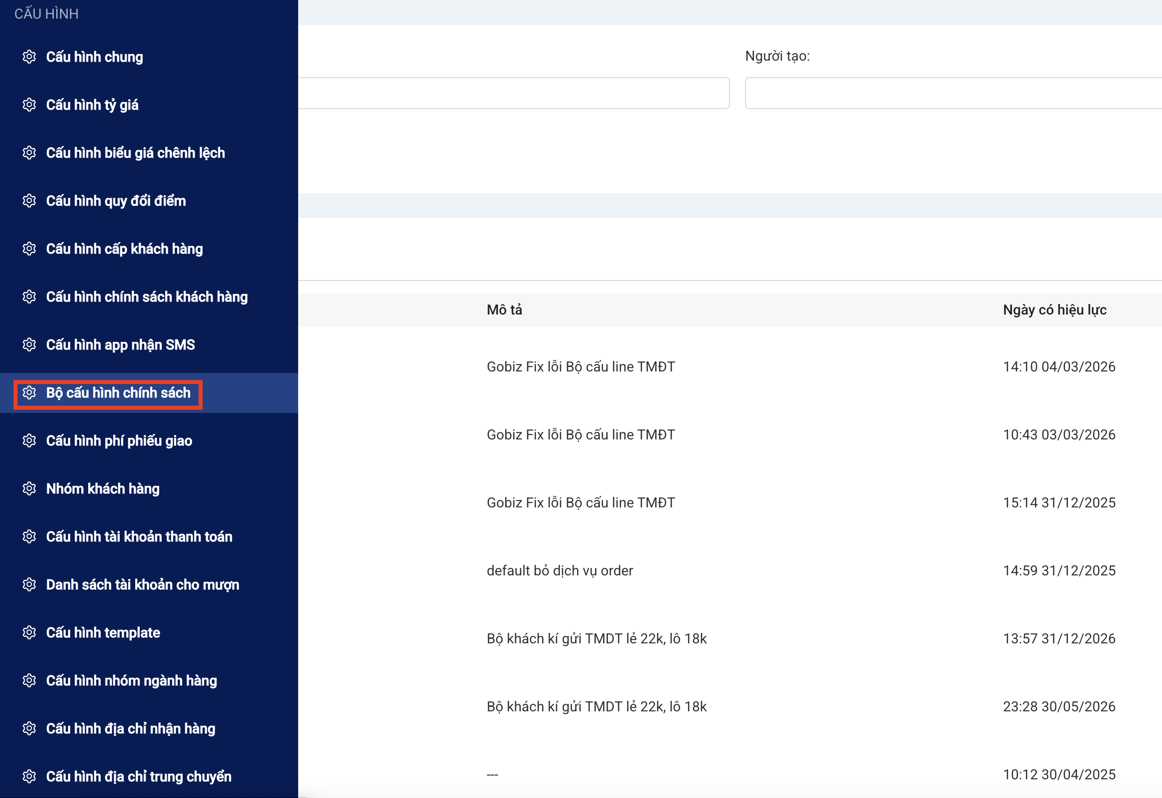Click gear icon next to Cấu hình tỷ giá

pos(29,105)
